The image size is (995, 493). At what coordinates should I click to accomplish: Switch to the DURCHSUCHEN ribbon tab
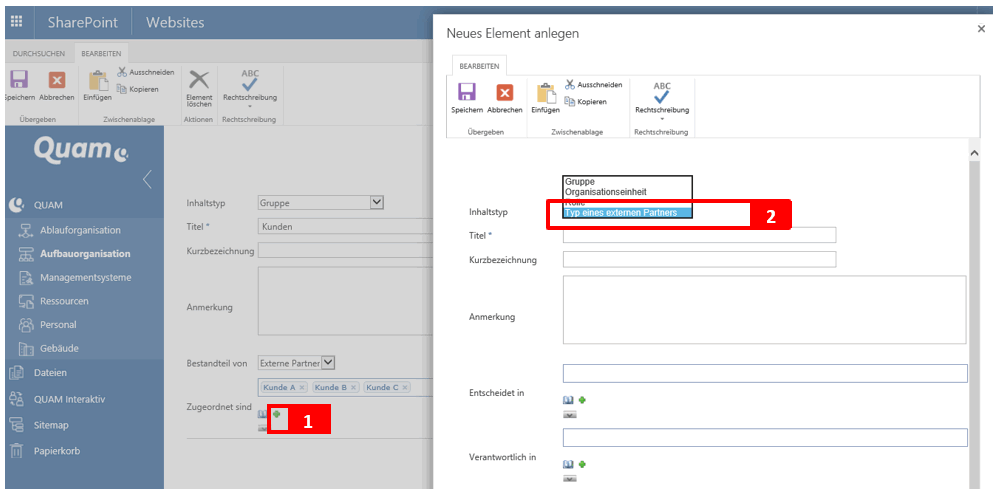coord(39,52)
